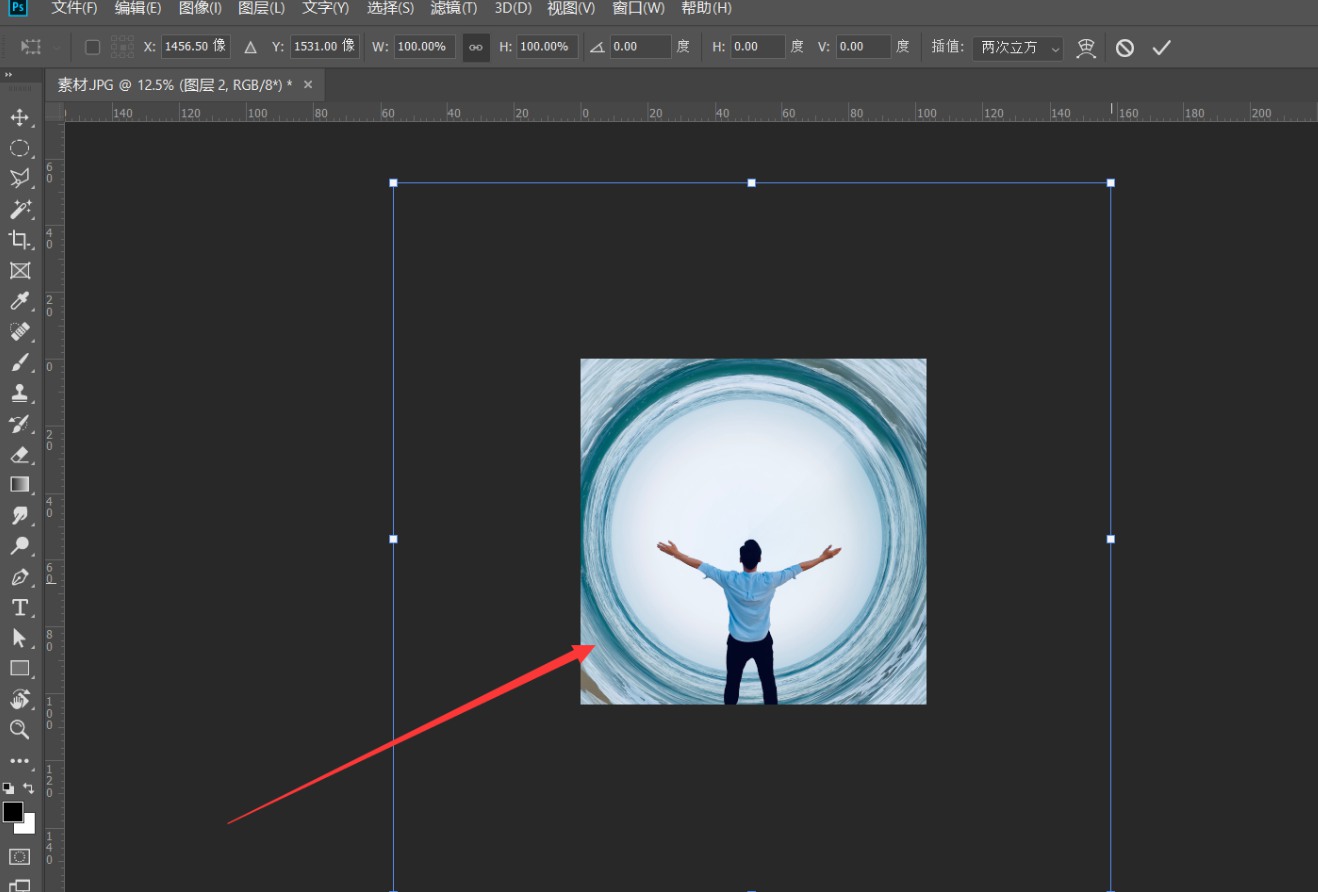This screenshot has height=892, width=1318.
Task: Open the 滤镜(T) menu
Action: (x=453, y=8)
